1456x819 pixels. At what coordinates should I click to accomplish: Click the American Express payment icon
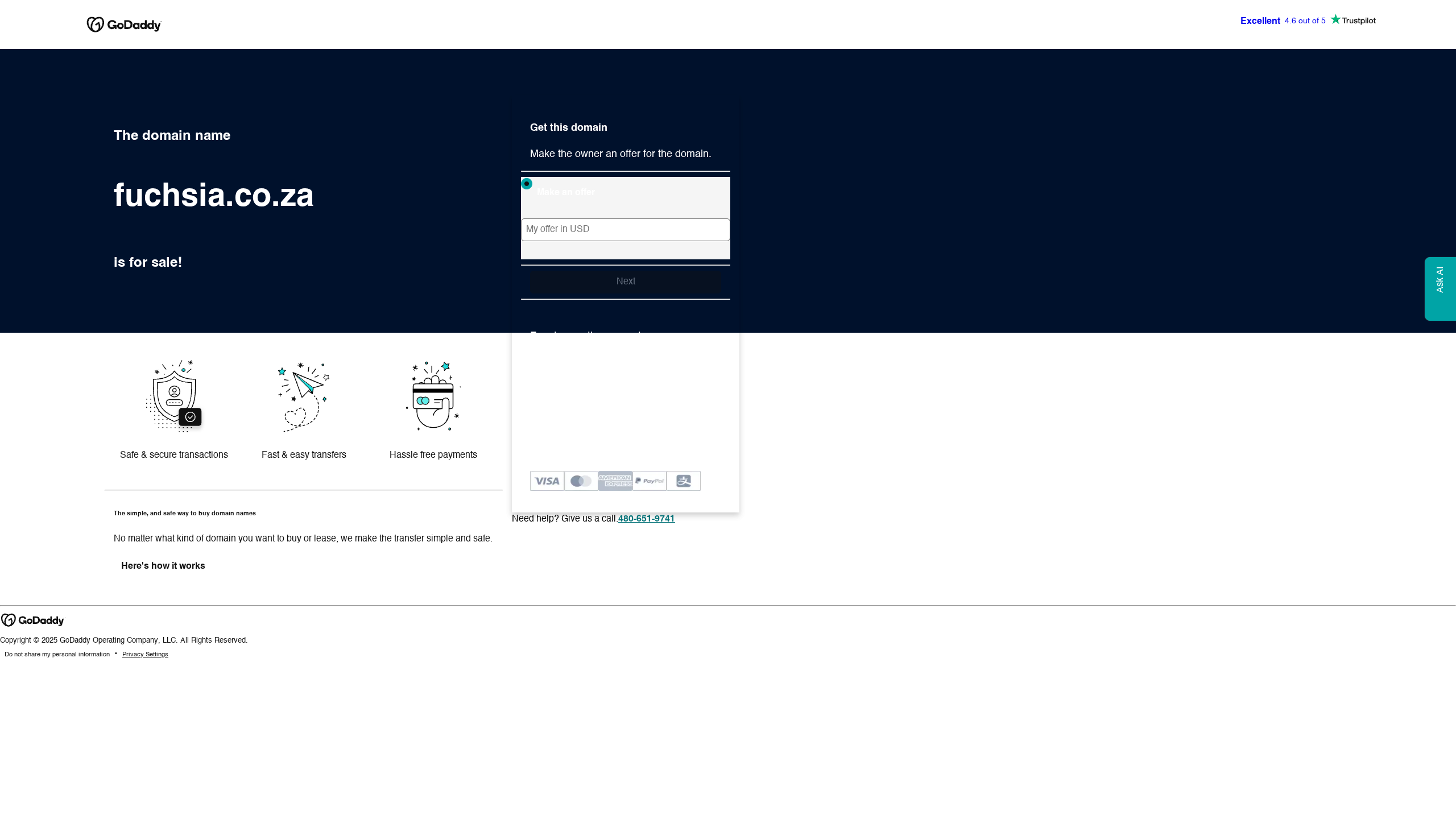(x=615, y=481)
